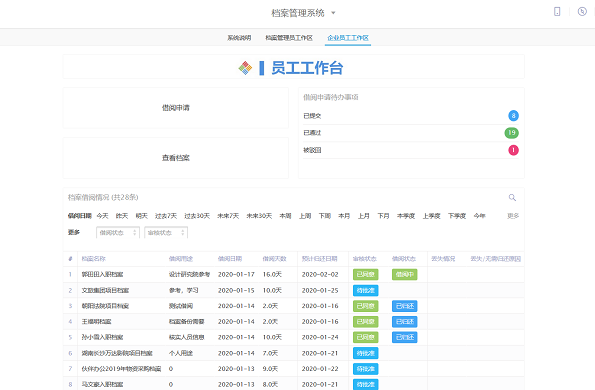The image size is (595, 390).
Task: Filter borrow date by 未来30天
Action: pyautogui.click(x=259, y=216)
